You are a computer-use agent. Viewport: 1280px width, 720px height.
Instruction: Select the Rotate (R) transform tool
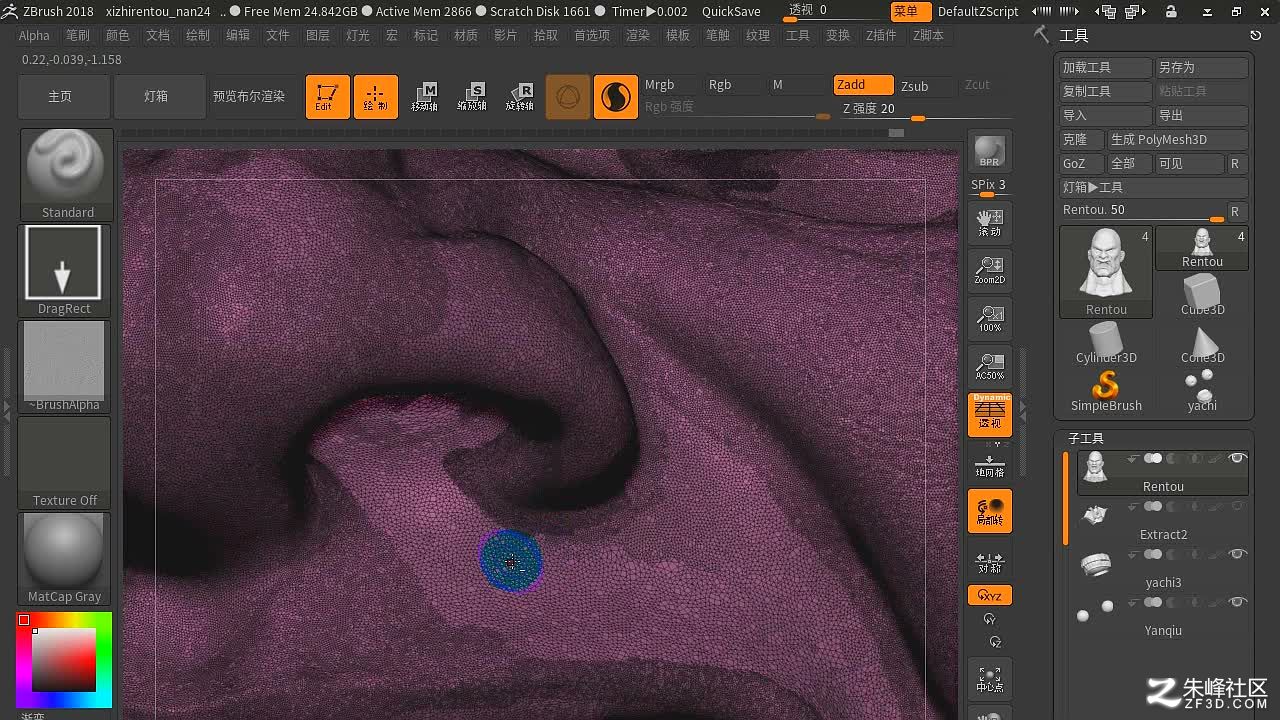point(520,97)
